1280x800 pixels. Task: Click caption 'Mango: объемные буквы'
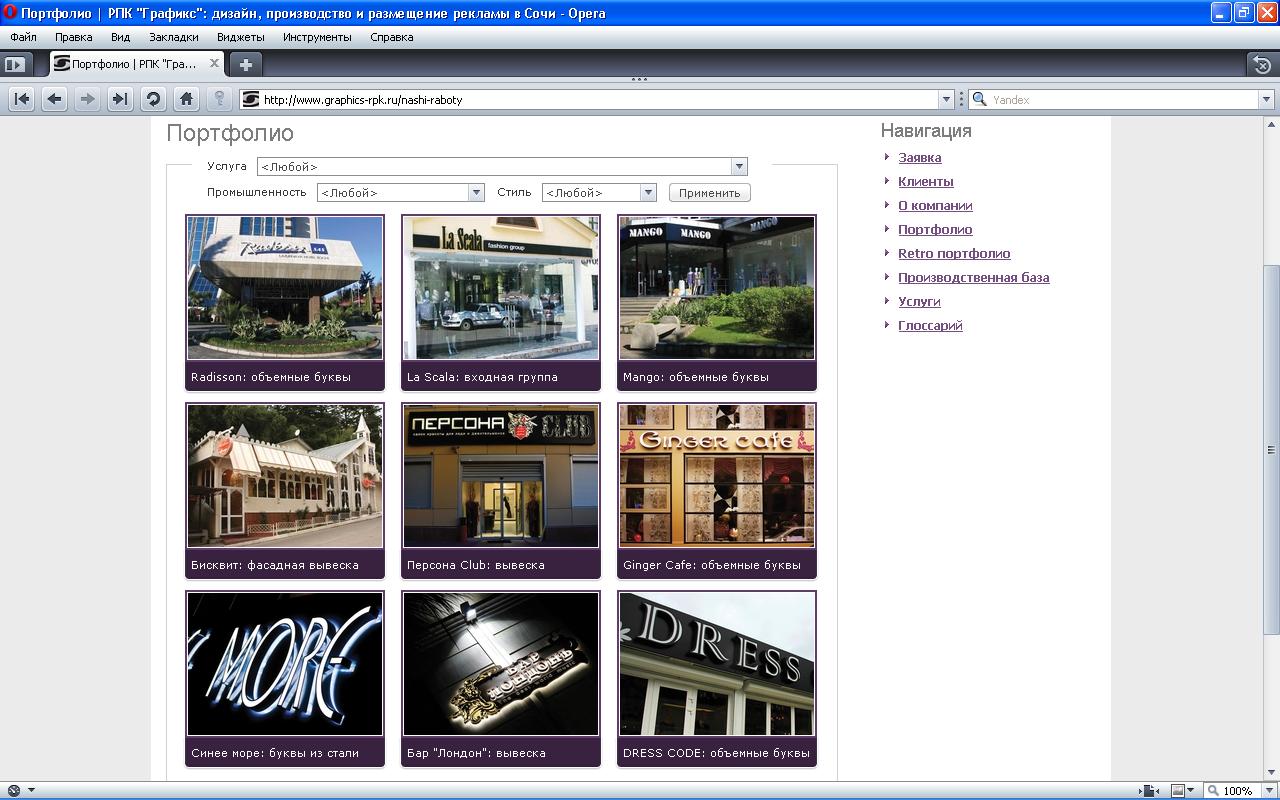click(x=696, y=377)
